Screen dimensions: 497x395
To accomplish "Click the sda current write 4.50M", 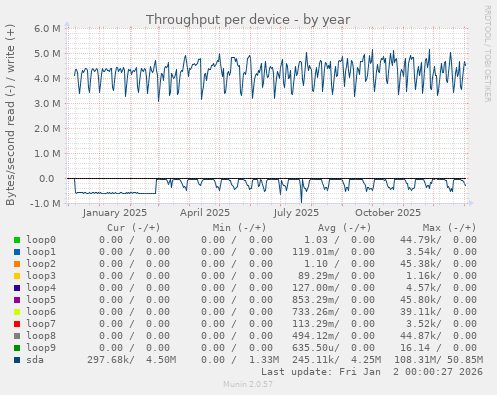I will 161,360.
